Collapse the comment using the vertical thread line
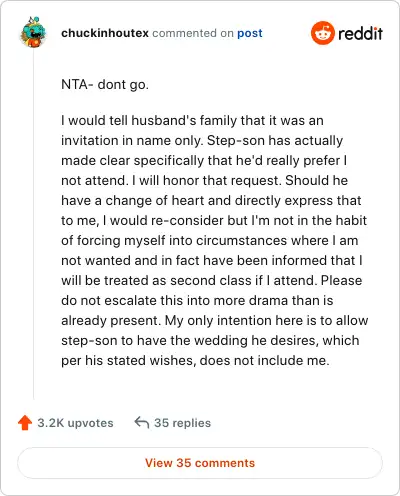Image resolution: width=400 pixels, height=496 pixels. [33, 224]
